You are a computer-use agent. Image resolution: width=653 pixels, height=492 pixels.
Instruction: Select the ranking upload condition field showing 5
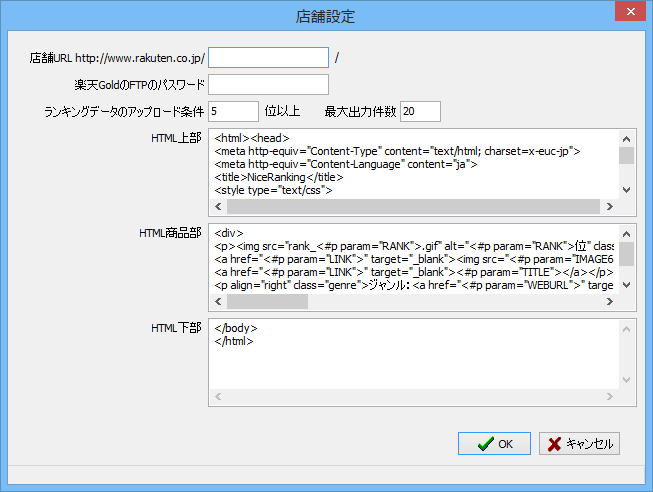[x=233, y=110]
